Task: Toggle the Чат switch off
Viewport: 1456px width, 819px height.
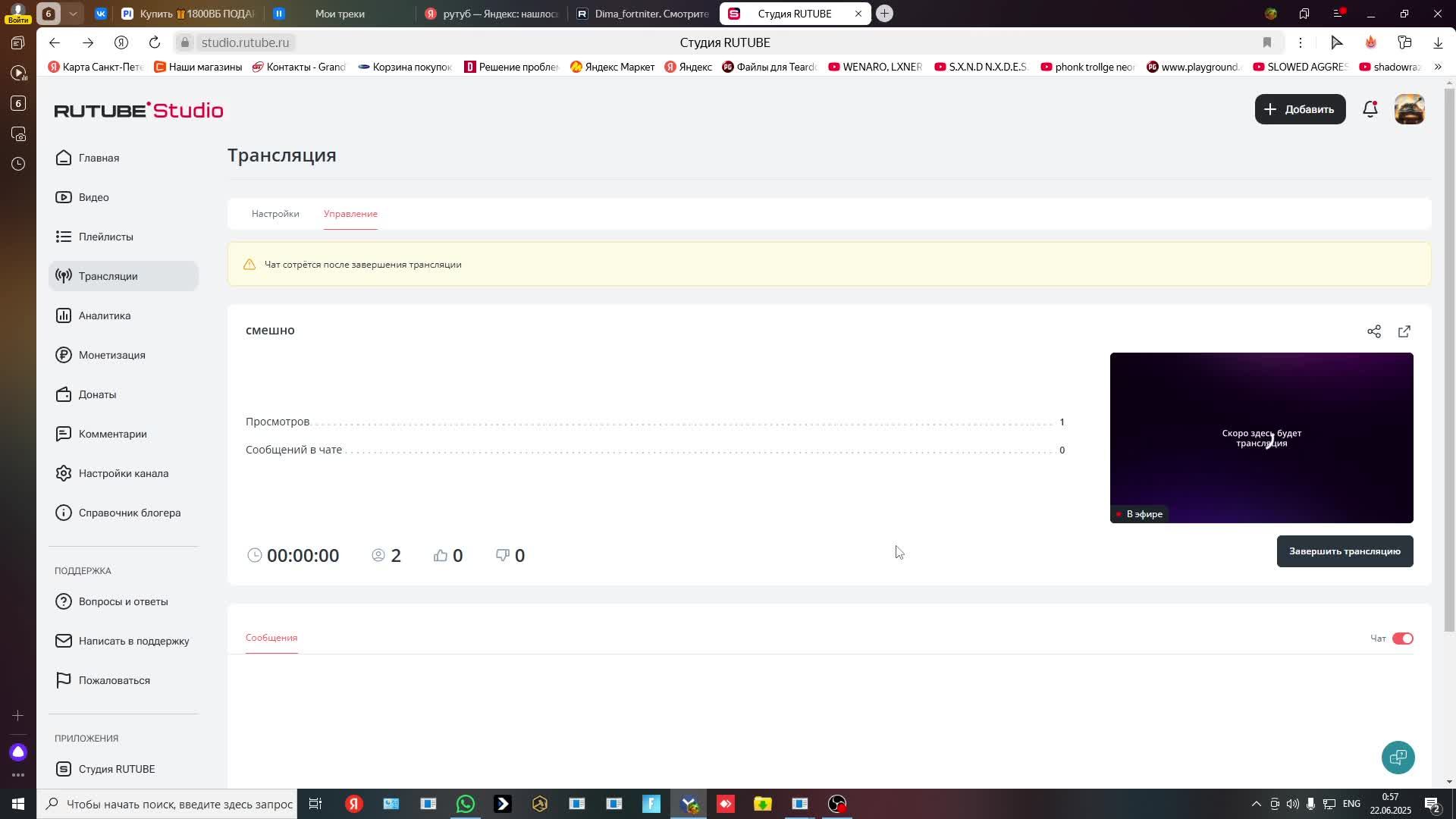Action: 1403,639
